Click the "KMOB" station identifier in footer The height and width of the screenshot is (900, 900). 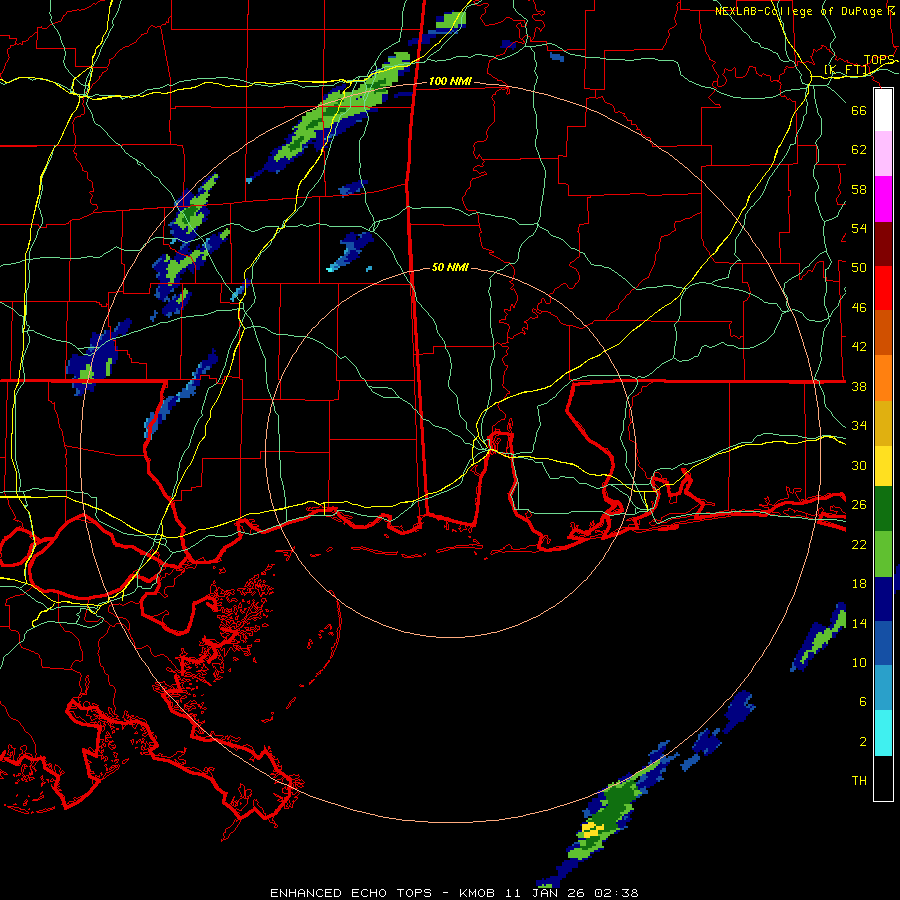tap(477, 893)
